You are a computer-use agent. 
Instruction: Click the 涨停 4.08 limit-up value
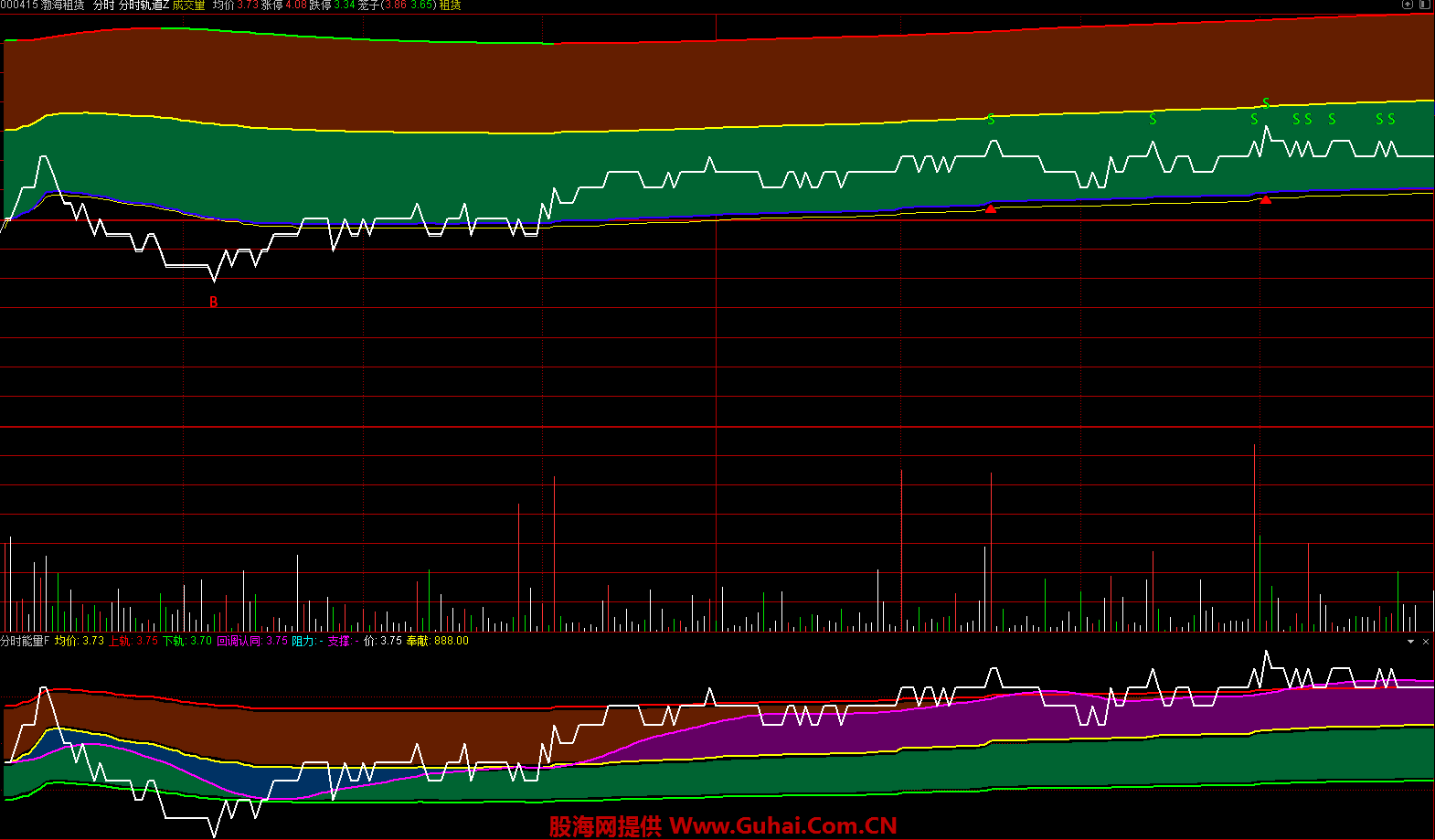coord(284,5)
